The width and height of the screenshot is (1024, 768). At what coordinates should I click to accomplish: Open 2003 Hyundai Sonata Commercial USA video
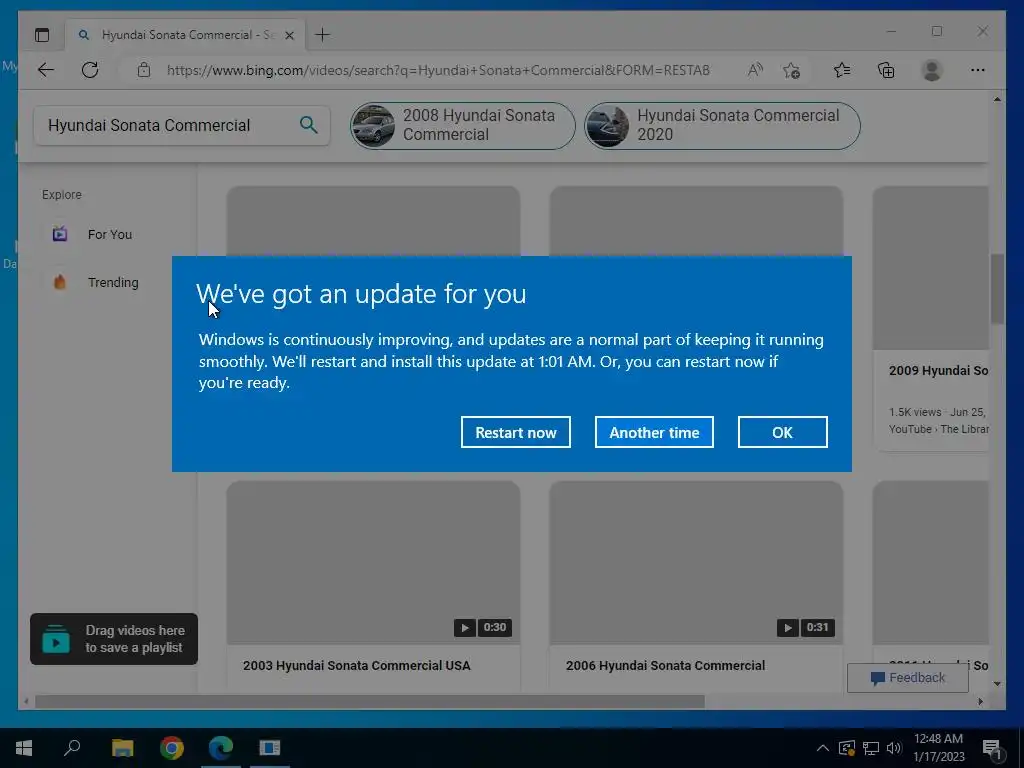coord(356,665)
